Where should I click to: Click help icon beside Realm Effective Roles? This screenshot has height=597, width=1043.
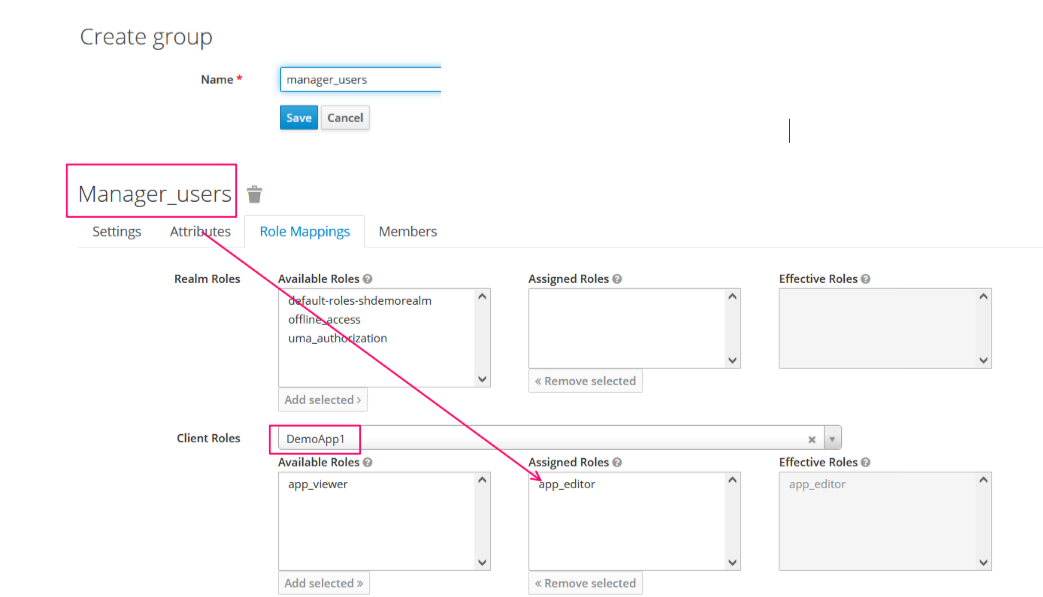(x=866, y=279)
